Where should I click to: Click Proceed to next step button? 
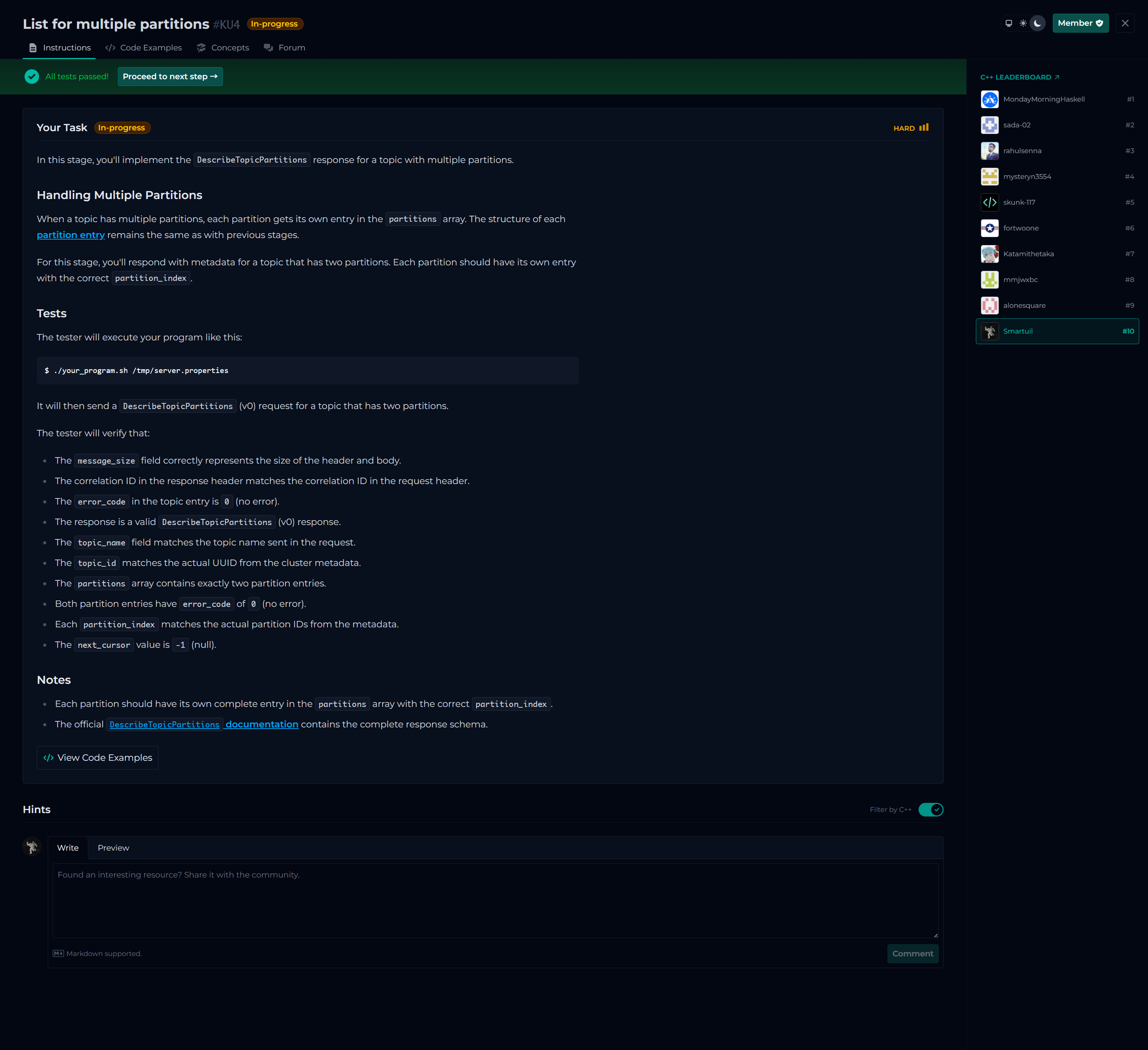pyautogui.click(x=170, y=76)
